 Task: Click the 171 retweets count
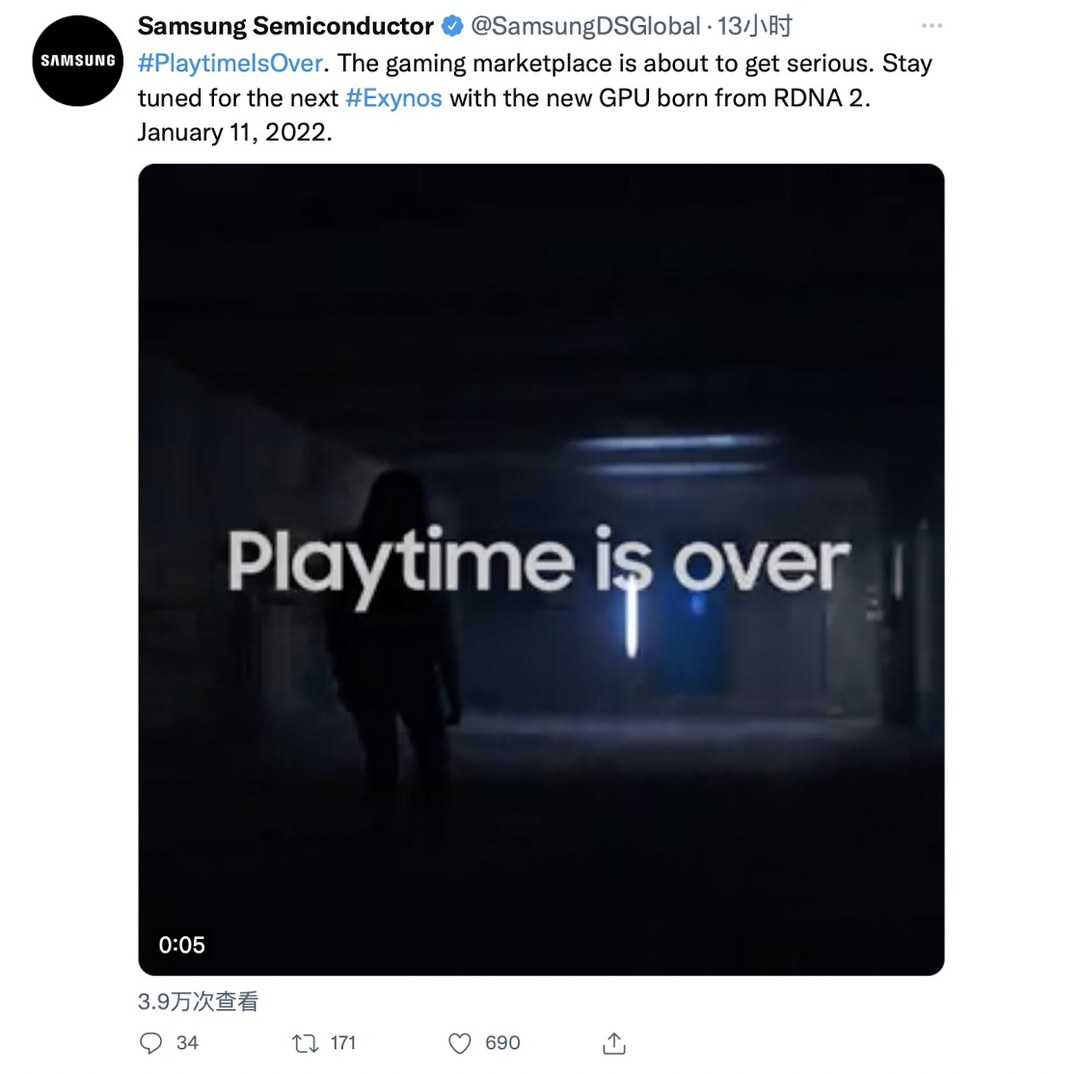343,1043
